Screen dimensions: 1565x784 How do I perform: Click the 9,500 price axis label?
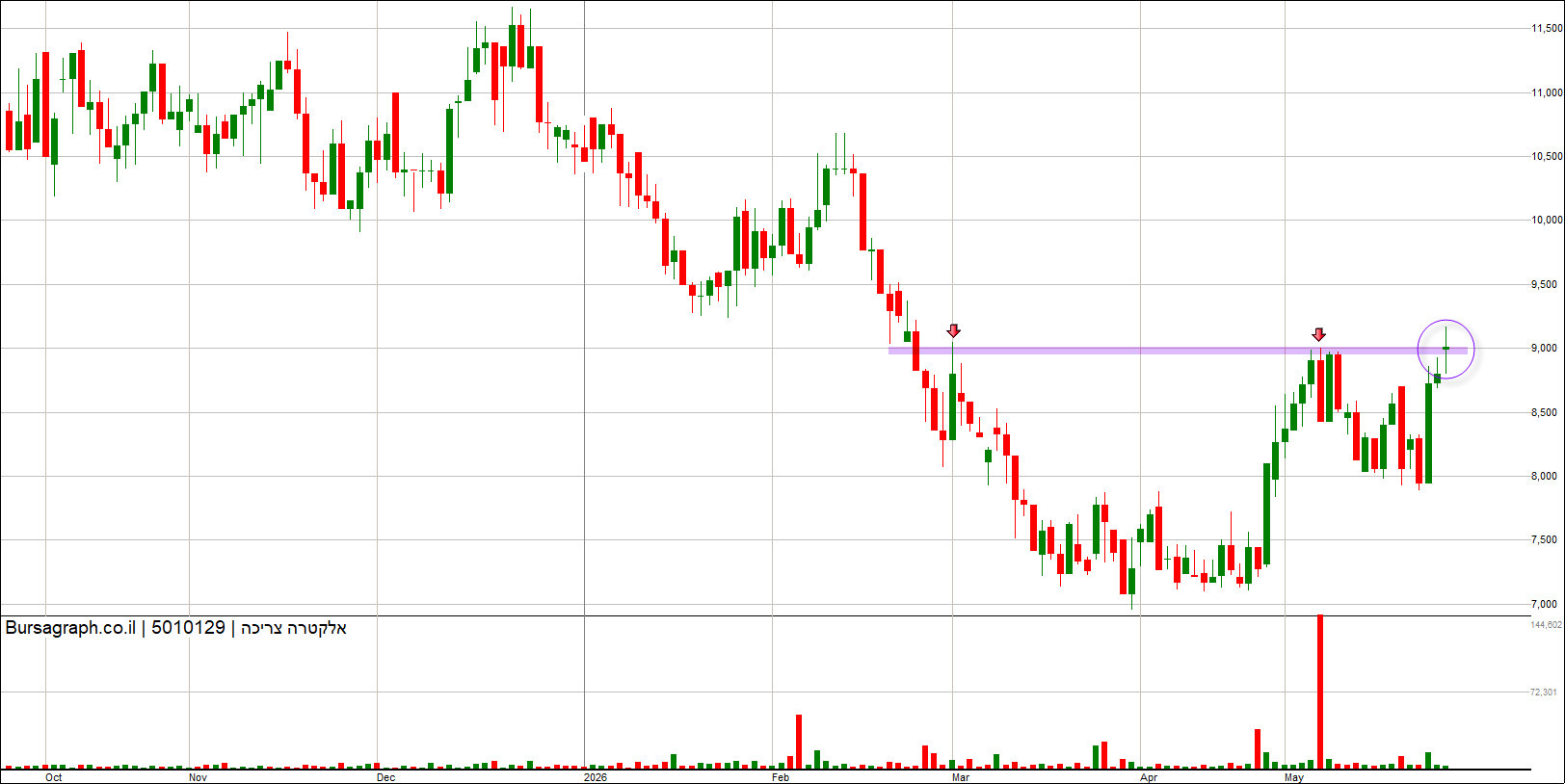1544,284
